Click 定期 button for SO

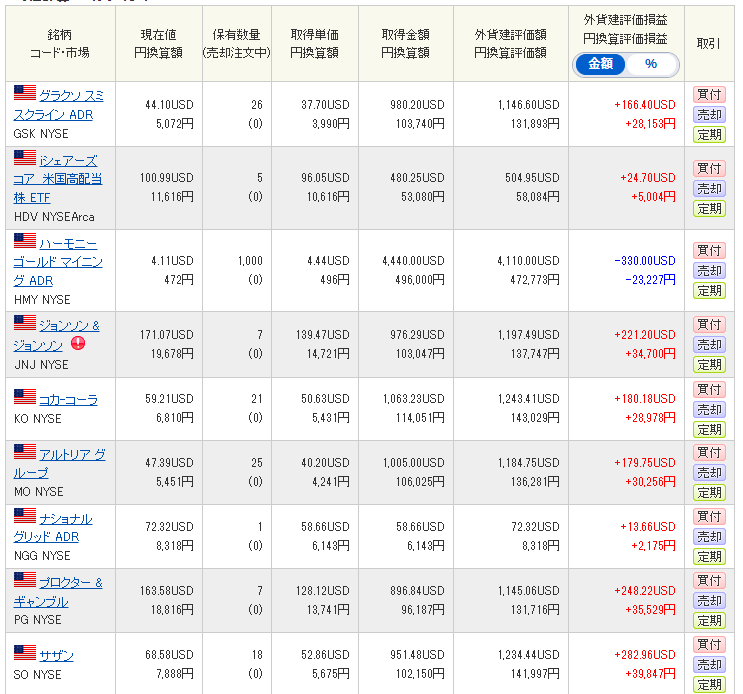coord(709,685)
